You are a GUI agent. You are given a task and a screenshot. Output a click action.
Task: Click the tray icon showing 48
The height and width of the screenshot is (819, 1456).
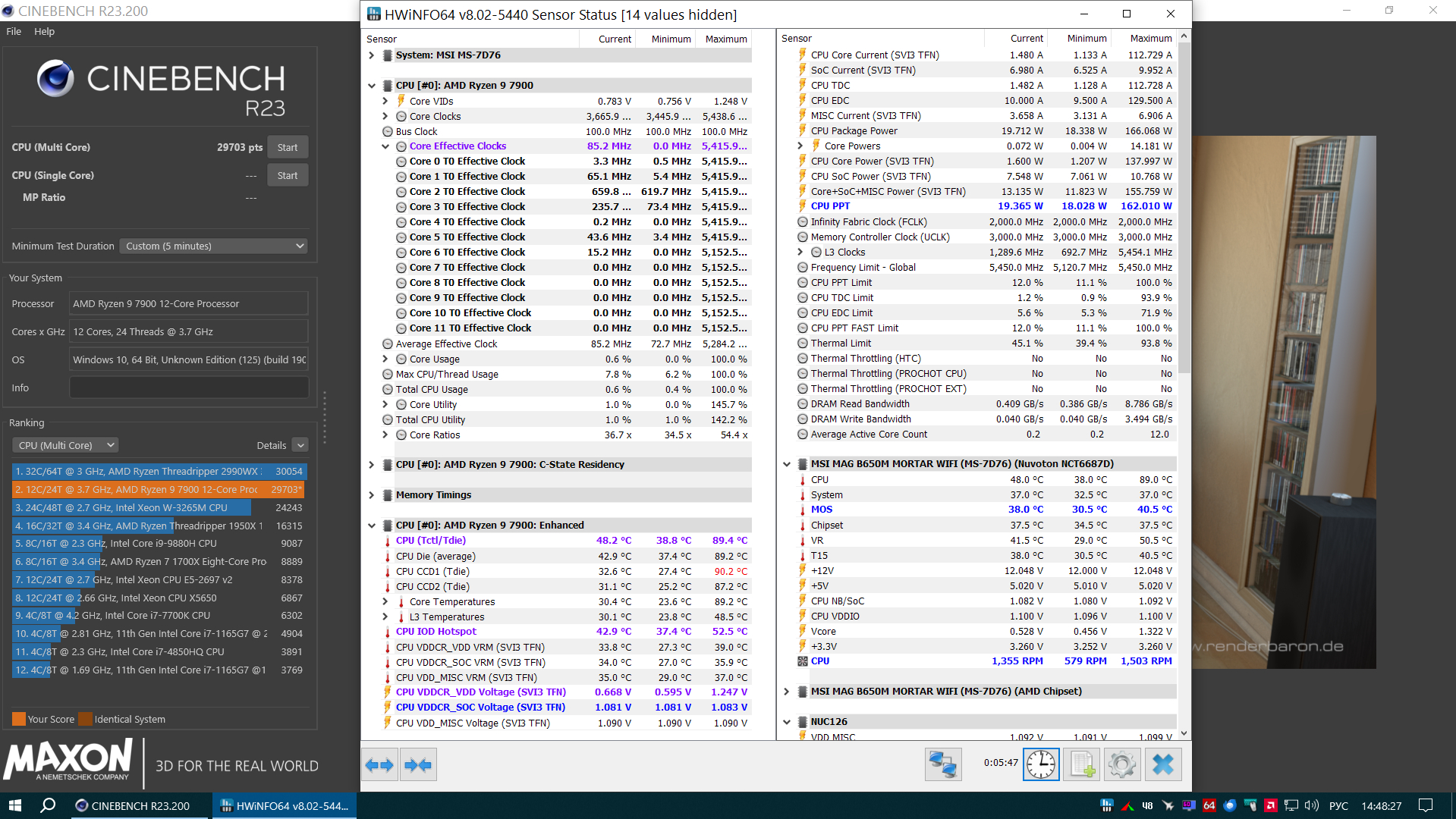(x=1147, y=805)
